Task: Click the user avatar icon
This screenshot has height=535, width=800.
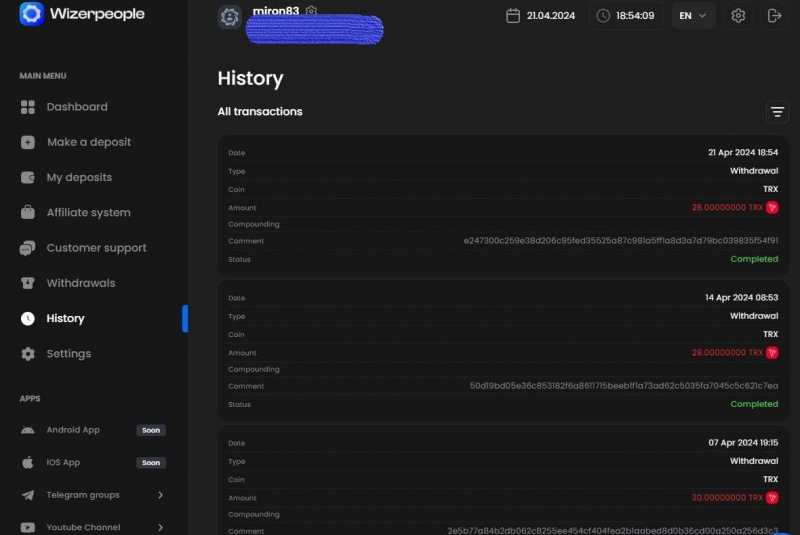Action: pos(230,16)
